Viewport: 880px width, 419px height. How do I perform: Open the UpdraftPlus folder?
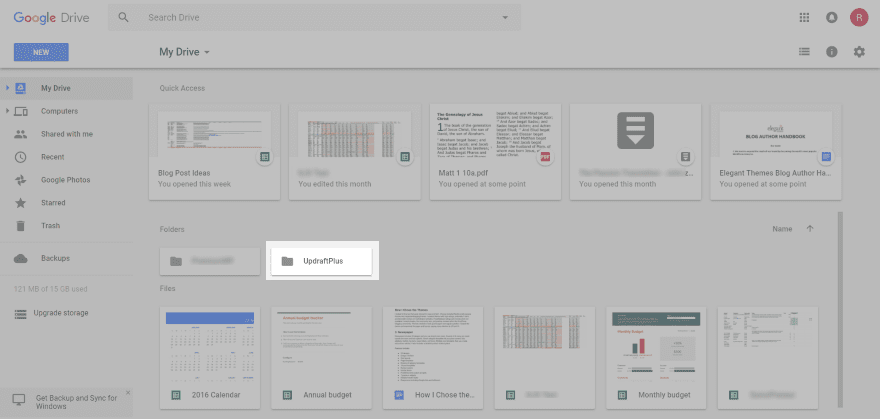(322, 261)
